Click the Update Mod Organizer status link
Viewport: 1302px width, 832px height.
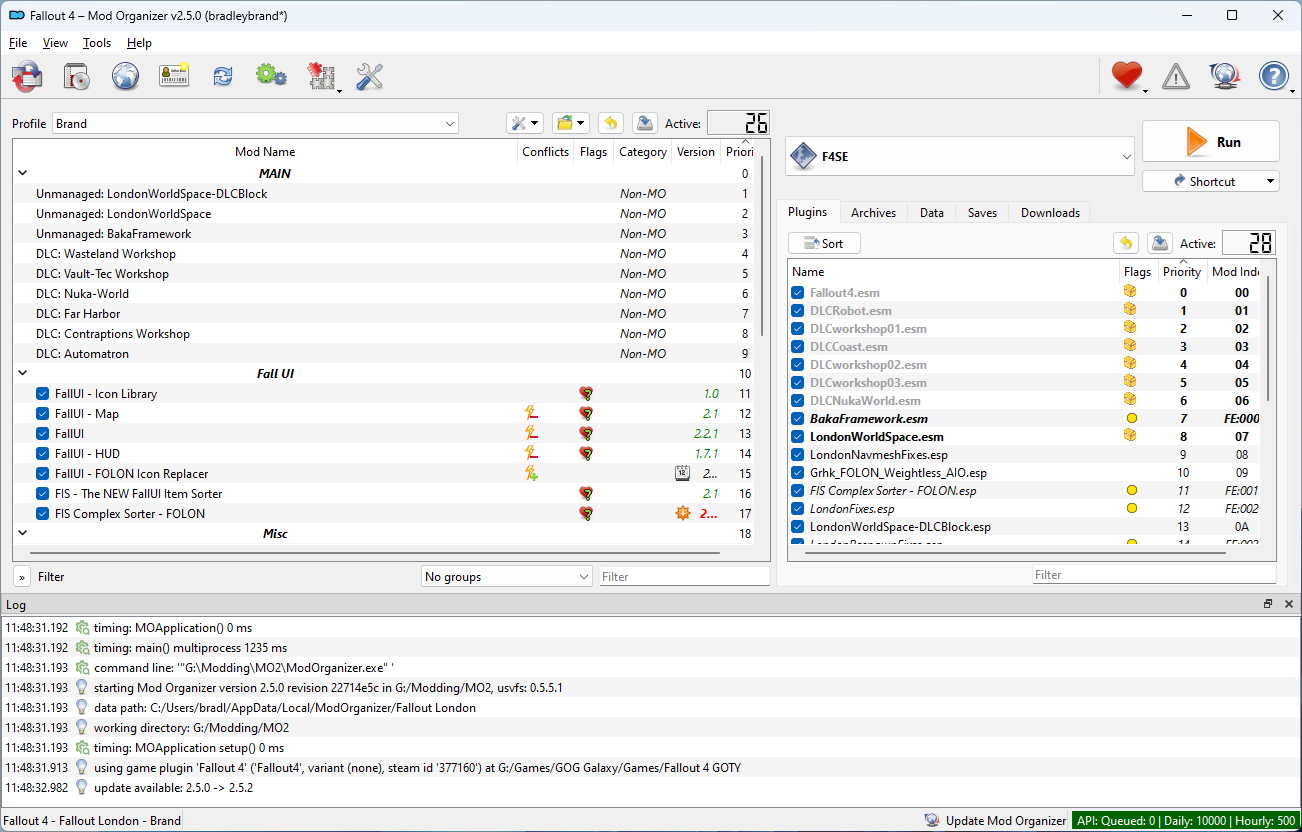point(1006,821)
